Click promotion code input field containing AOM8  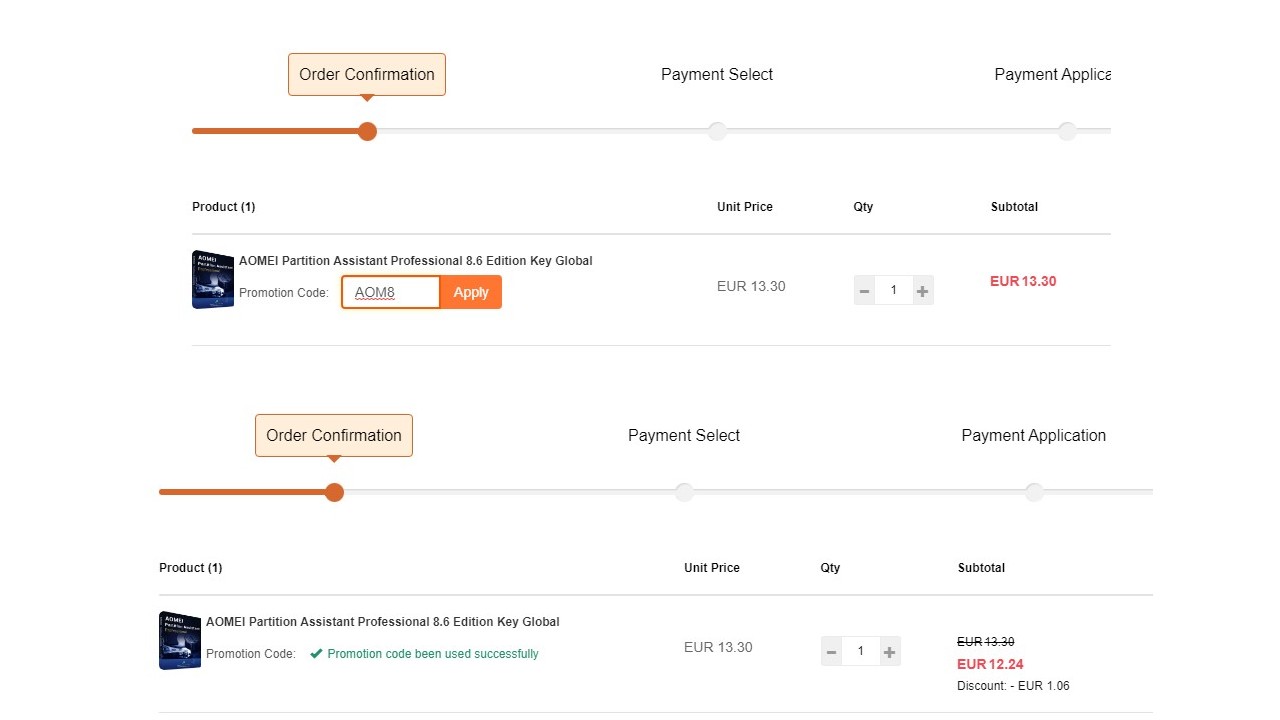point(391,292)
